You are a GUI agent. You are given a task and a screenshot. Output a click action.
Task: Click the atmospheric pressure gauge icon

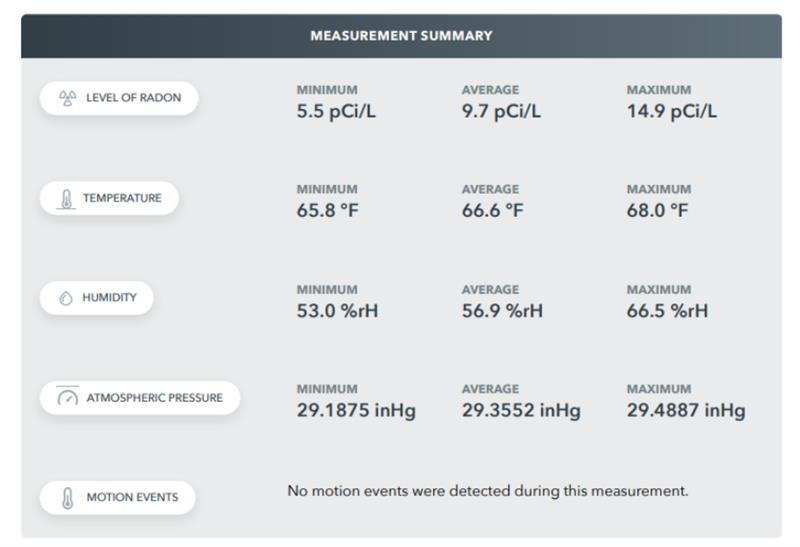point(68,397)
